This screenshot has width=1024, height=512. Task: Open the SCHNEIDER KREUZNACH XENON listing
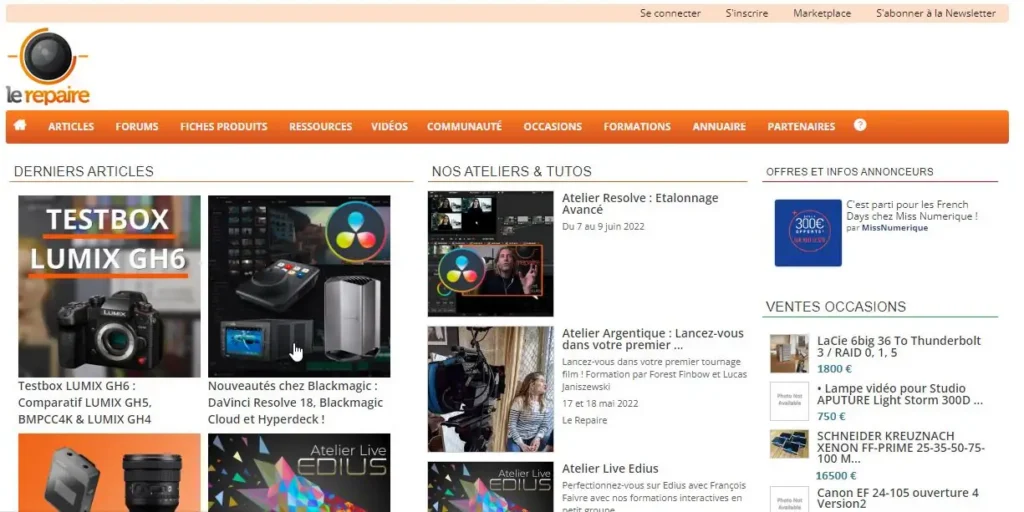pos(901,448)
